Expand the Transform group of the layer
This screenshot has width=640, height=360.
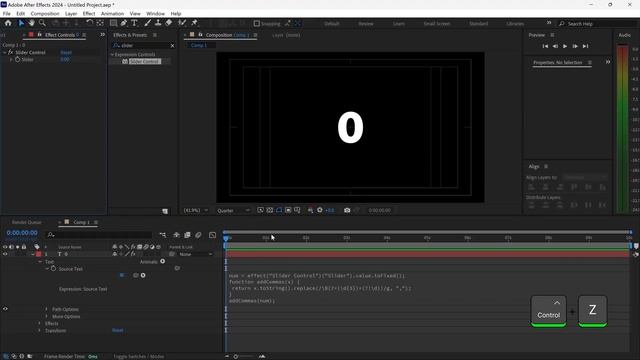point(40,331)
